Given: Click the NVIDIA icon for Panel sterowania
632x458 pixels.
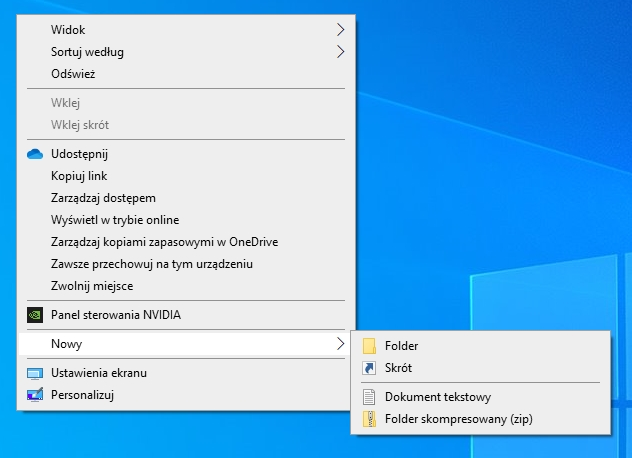Looking at the screenshot, I should tap(35, 314).
